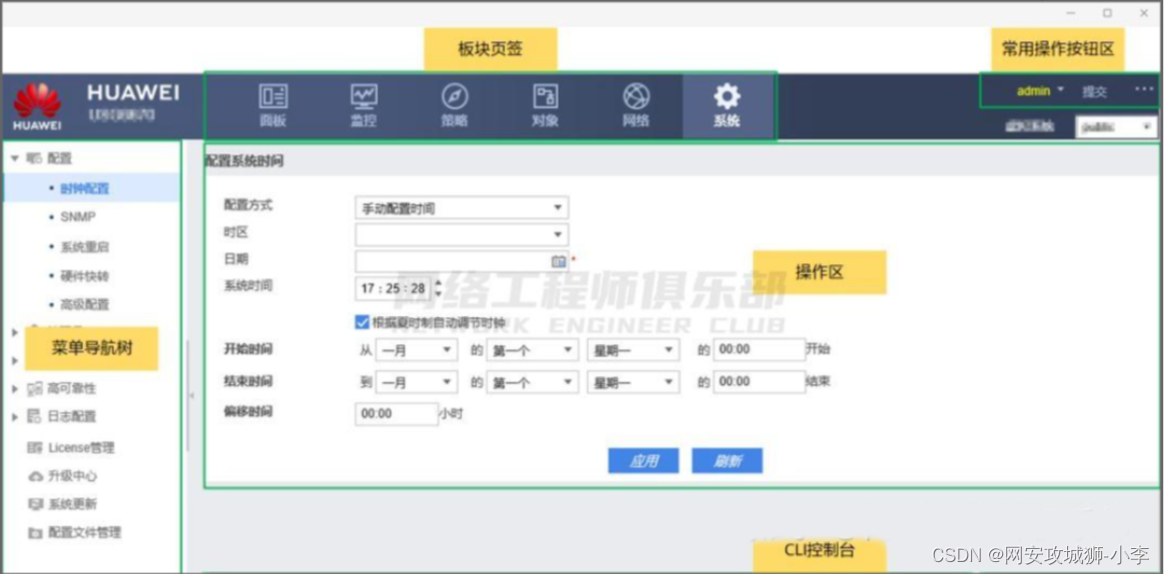Open the admin user dropdown

tap(1040, 91)
